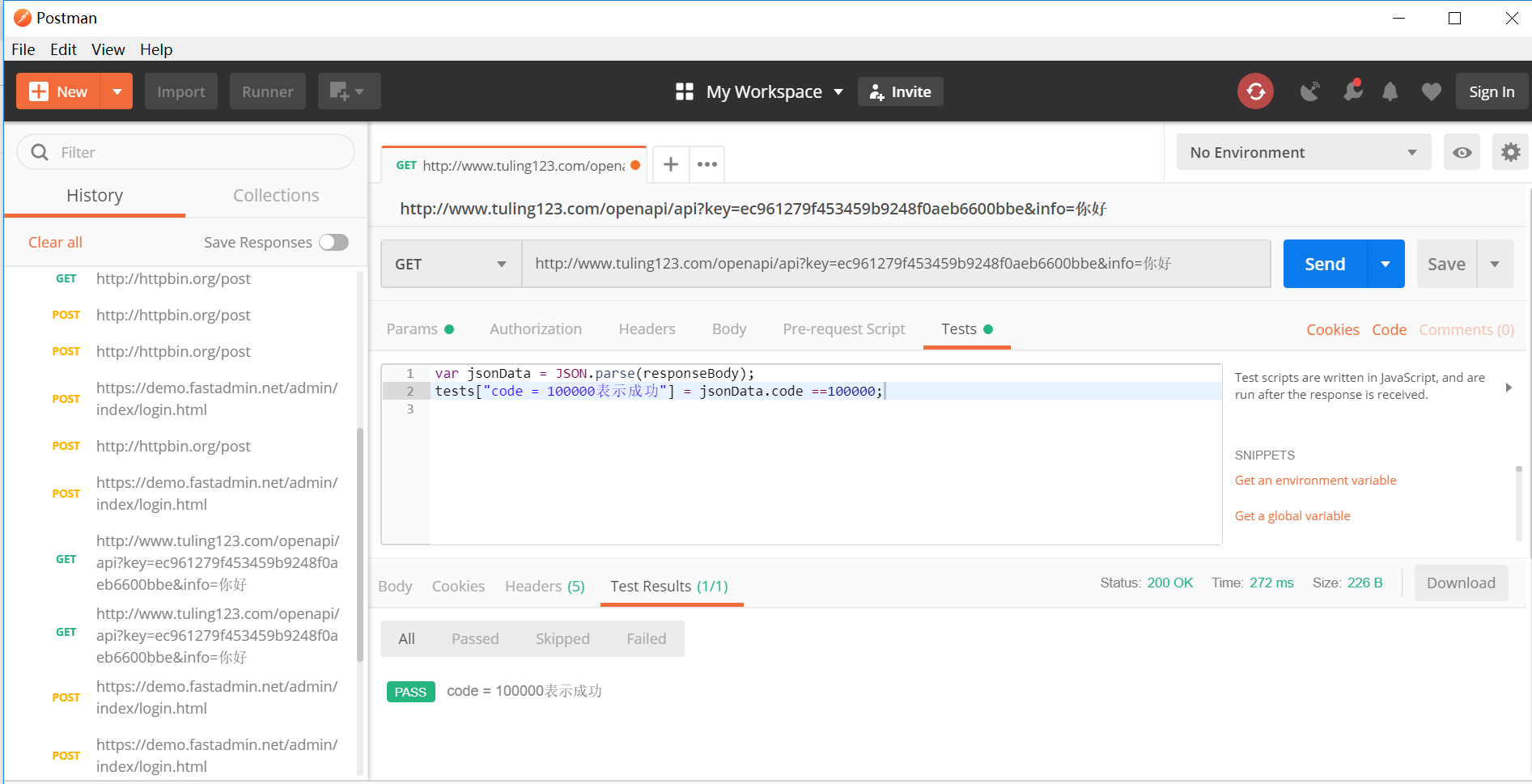Open the Headers request tab
The width and height of the screenshot is (1532, 784).
click(x=647, y=329)
